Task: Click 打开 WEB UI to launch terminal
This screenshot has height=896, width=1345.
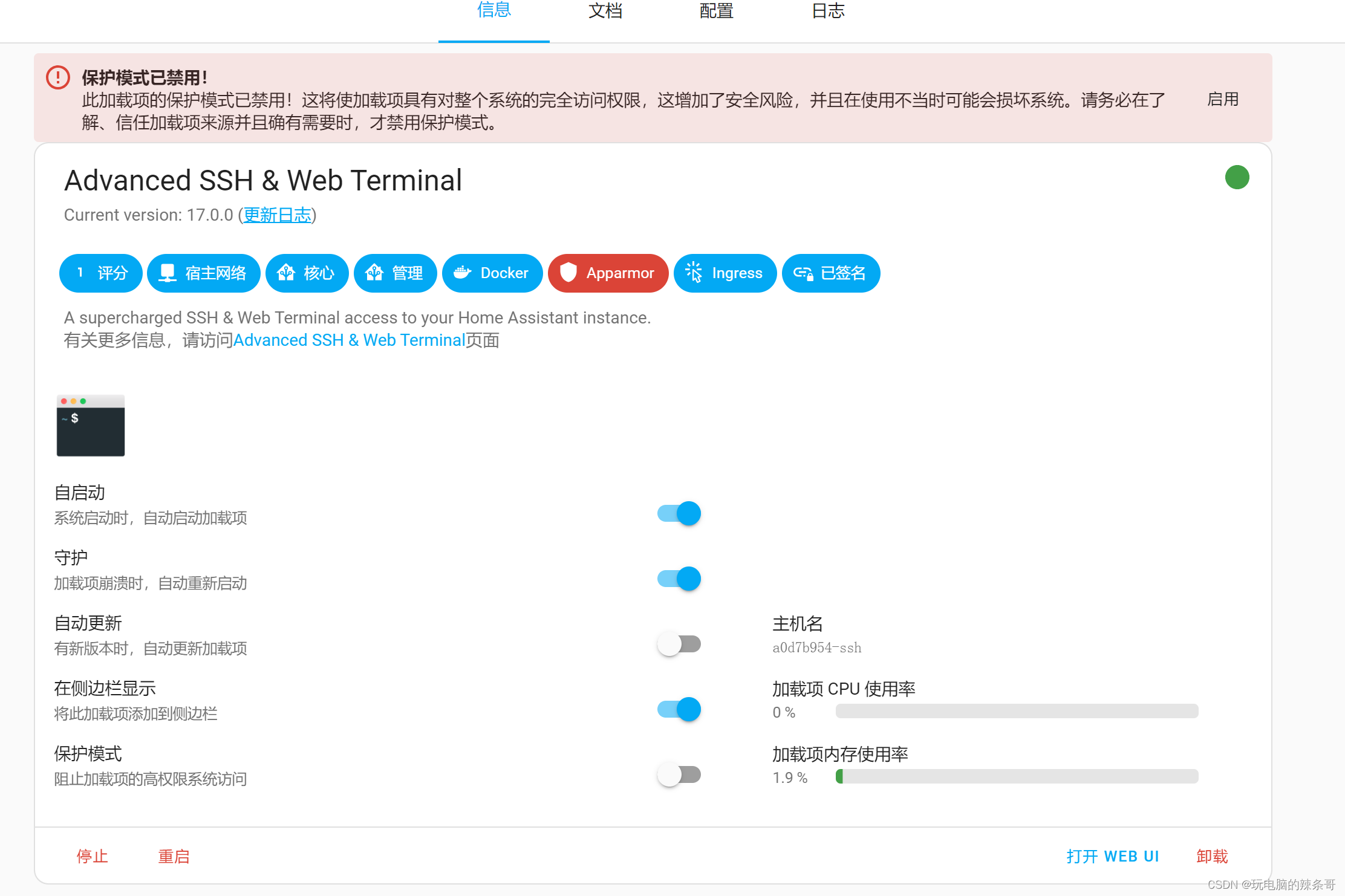Action: [1113, 856]
